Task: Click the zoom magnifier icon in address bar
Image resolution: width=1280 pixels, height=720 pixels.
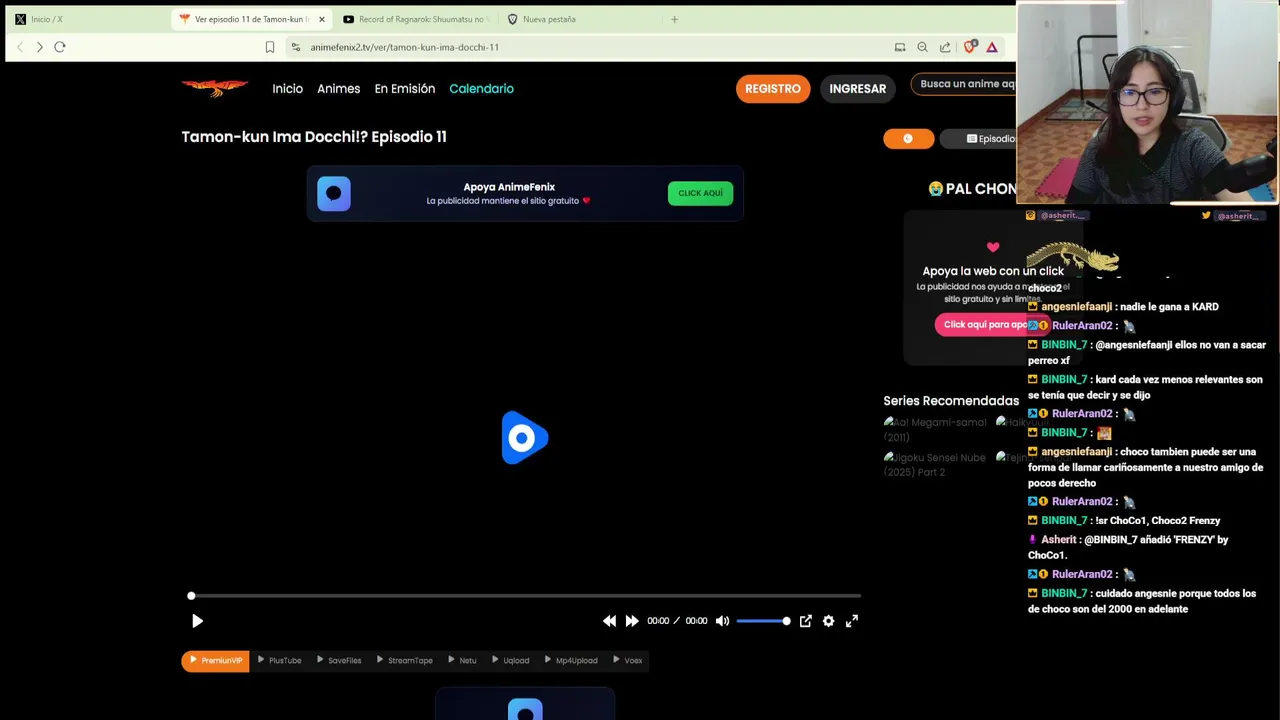Action: click(x=922, y=47)
